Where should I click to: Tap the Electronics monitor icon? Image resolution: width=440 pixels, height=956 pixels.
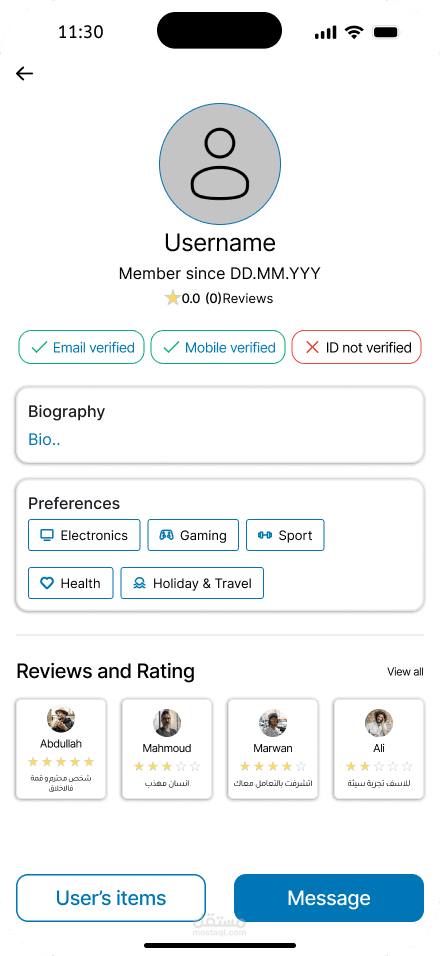(47, 535)
